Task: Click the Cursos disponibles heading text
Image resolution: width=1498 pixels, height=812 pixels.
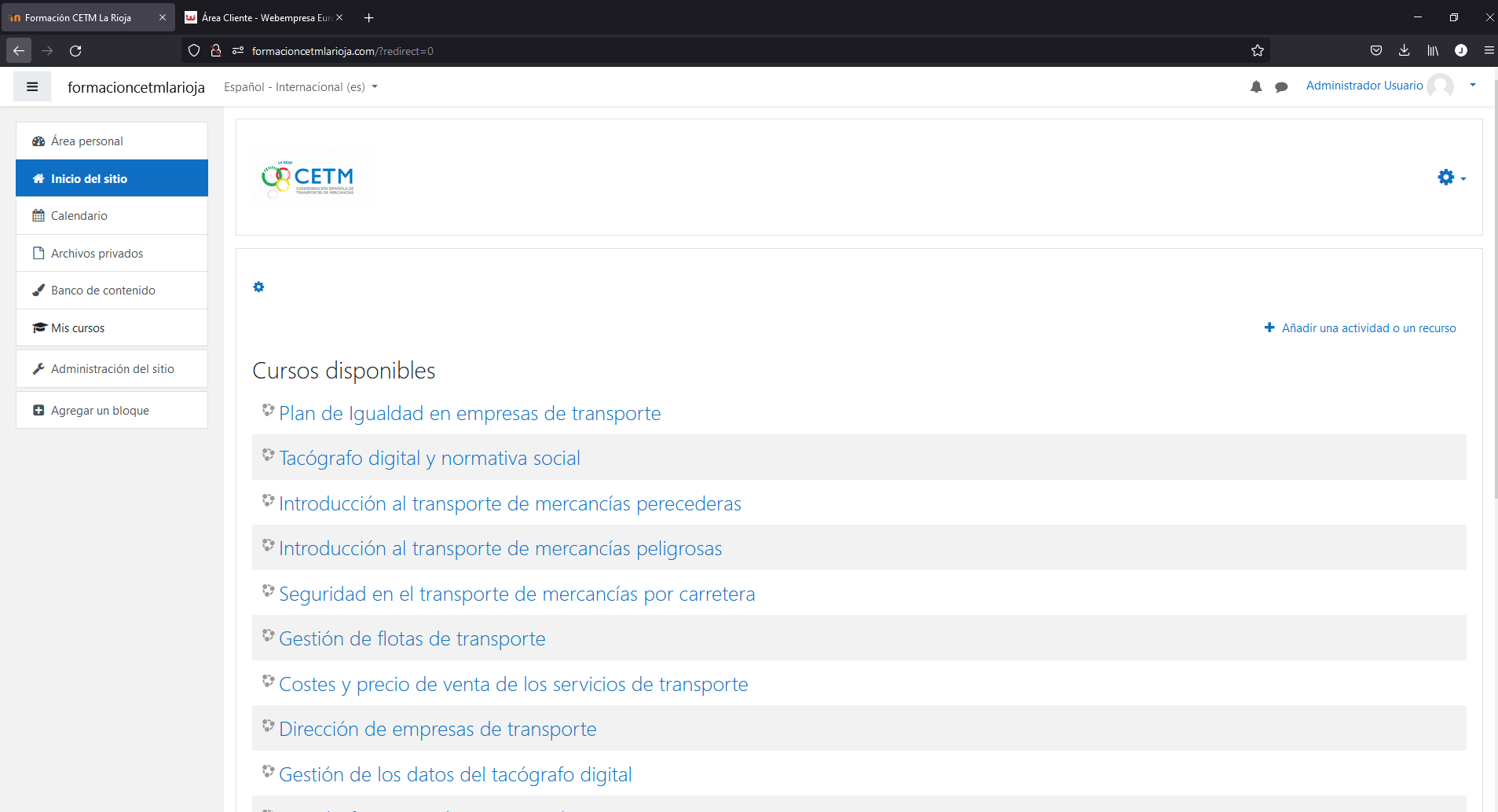Action: 344,371
